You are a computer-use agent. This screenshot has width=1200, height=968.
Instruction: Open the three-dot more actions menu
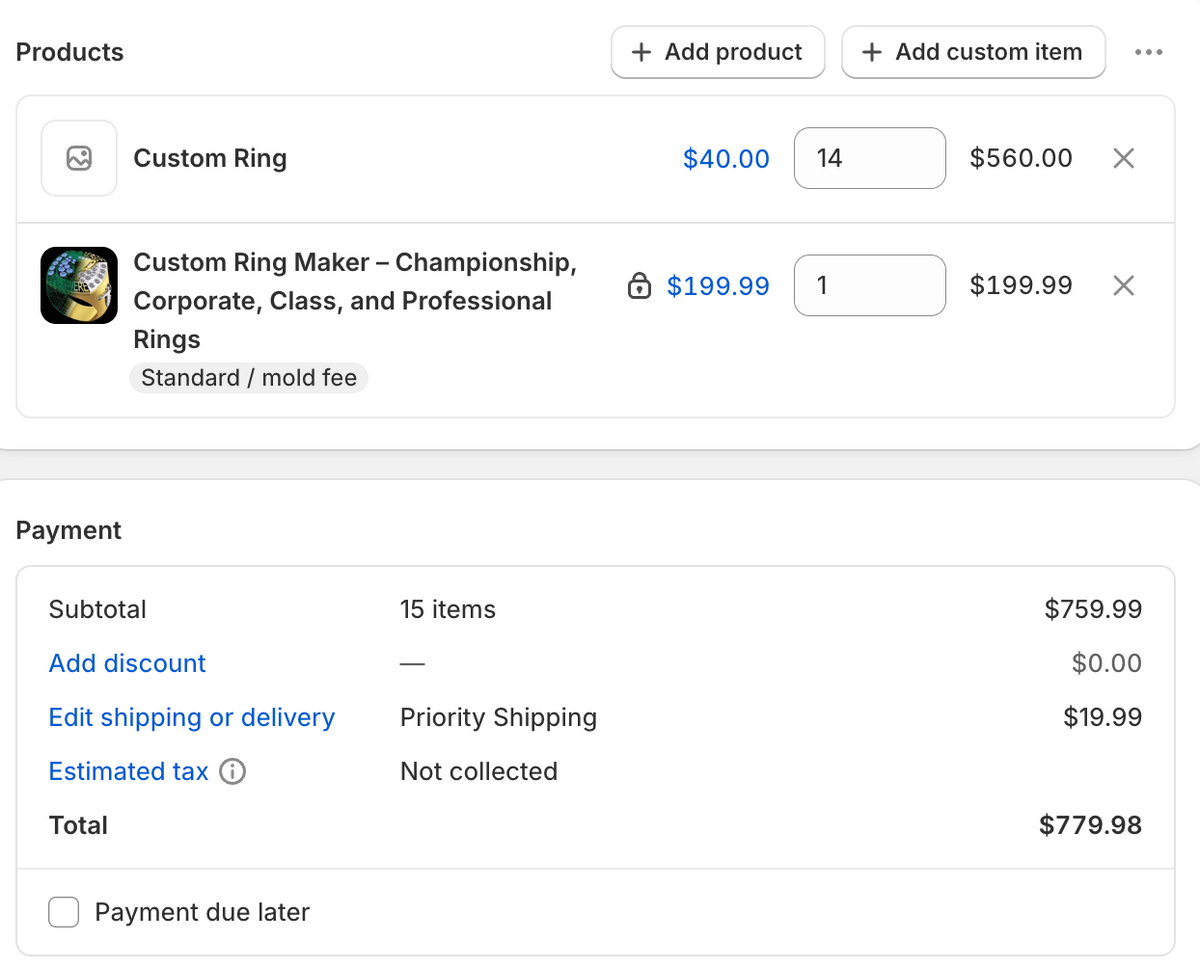pyautogui.click(x=1148, y=52)
